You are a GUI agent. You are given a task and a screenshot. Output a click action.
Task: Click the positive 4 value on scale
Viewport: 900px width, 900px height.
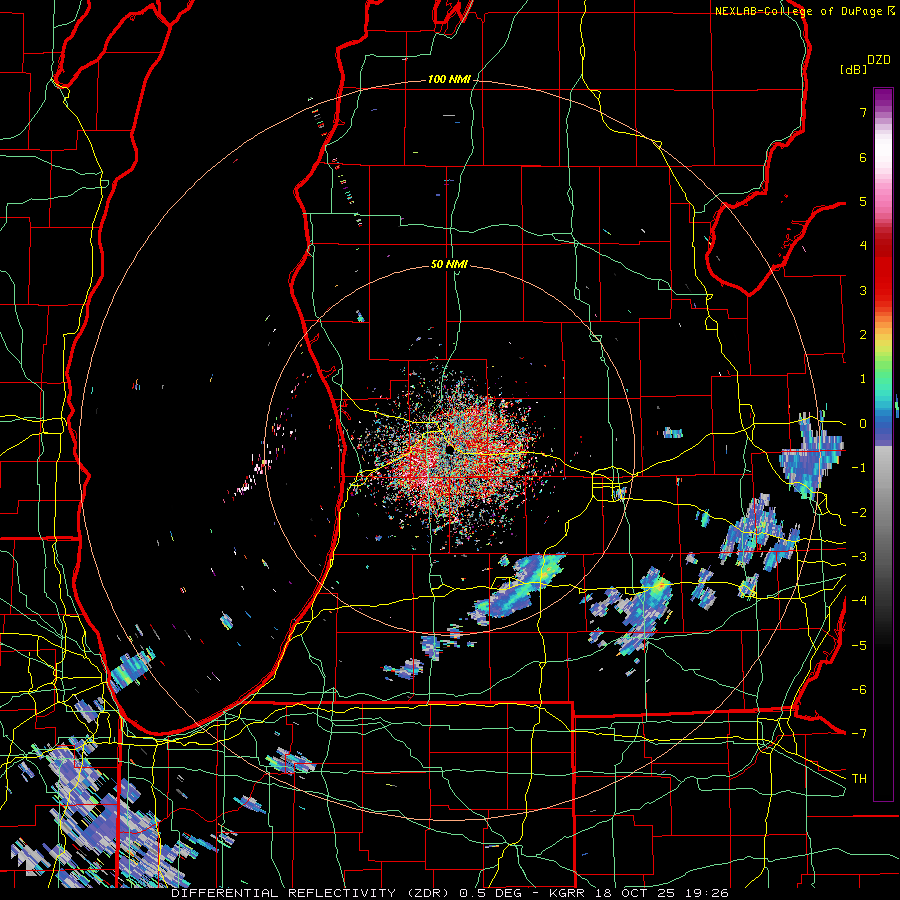pos(863,246)
